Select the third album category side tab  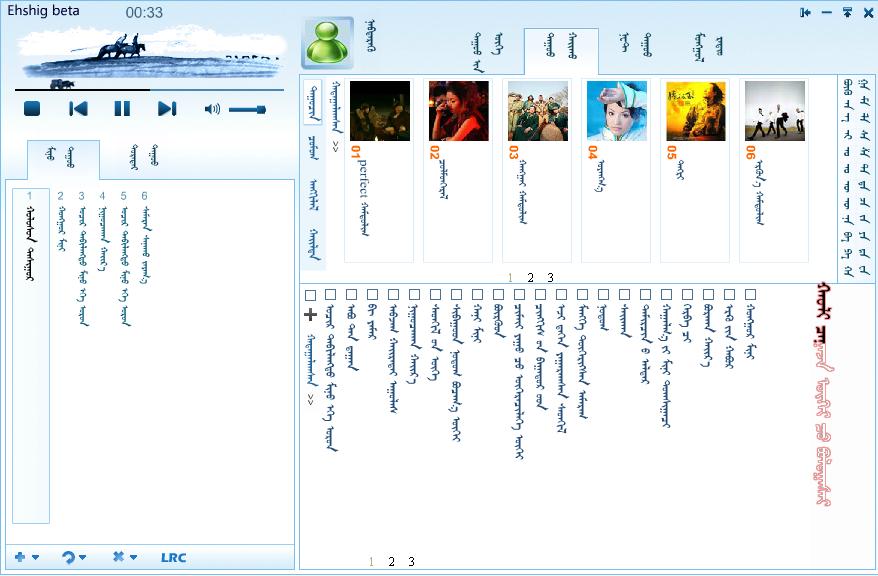[x=313, y=195]
